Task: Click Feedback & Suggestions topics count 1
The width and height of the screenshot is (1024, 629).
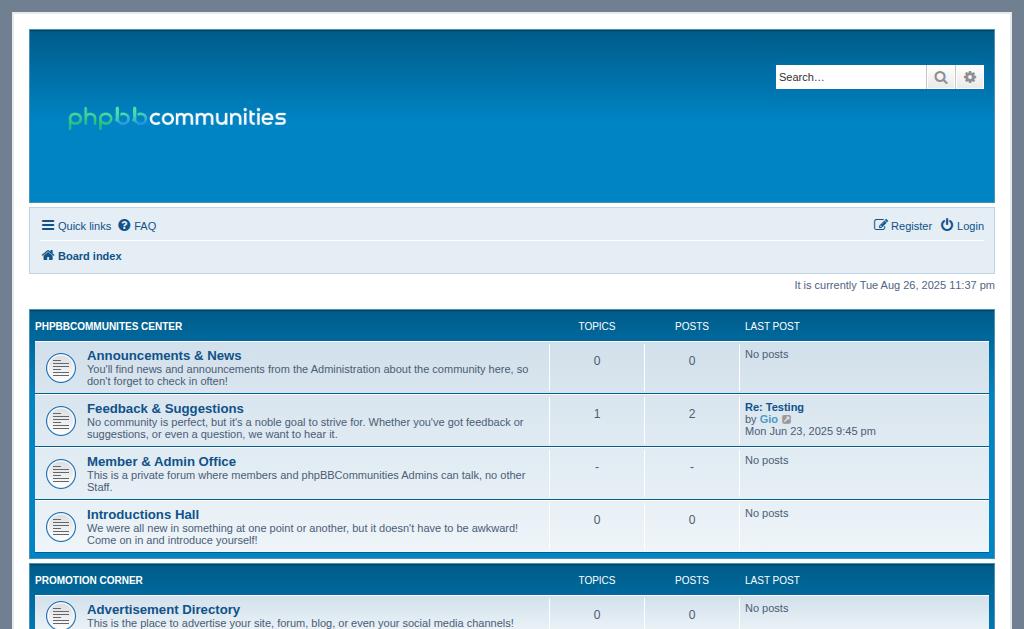Action: point(597,413)
